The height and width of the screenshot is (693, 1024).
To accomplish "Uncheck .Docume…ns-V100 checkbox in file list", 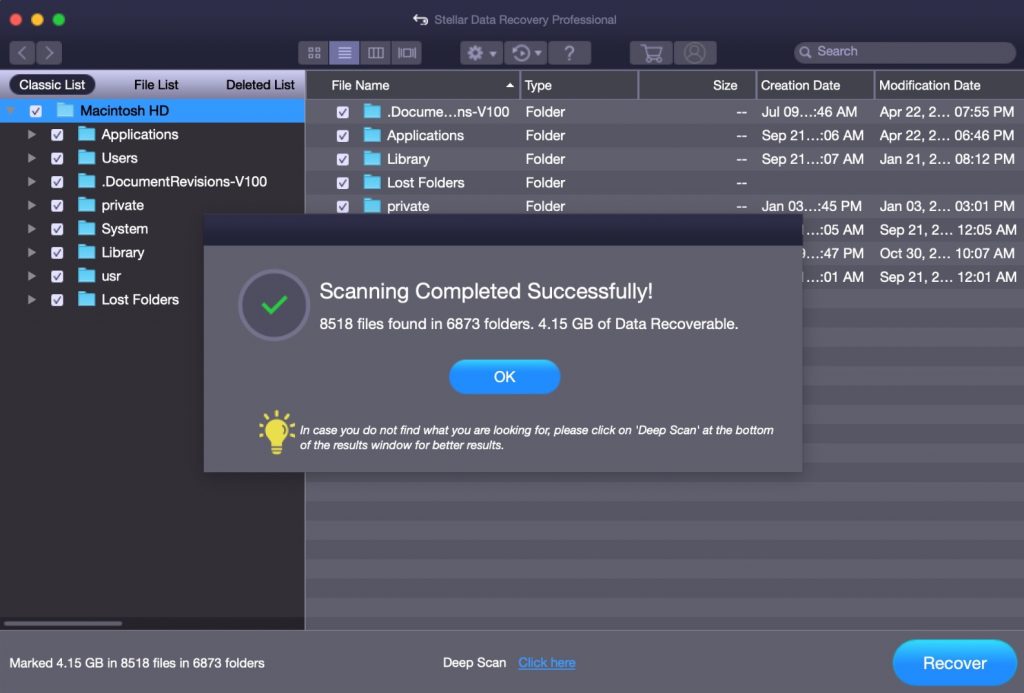I will pos(342,112).
